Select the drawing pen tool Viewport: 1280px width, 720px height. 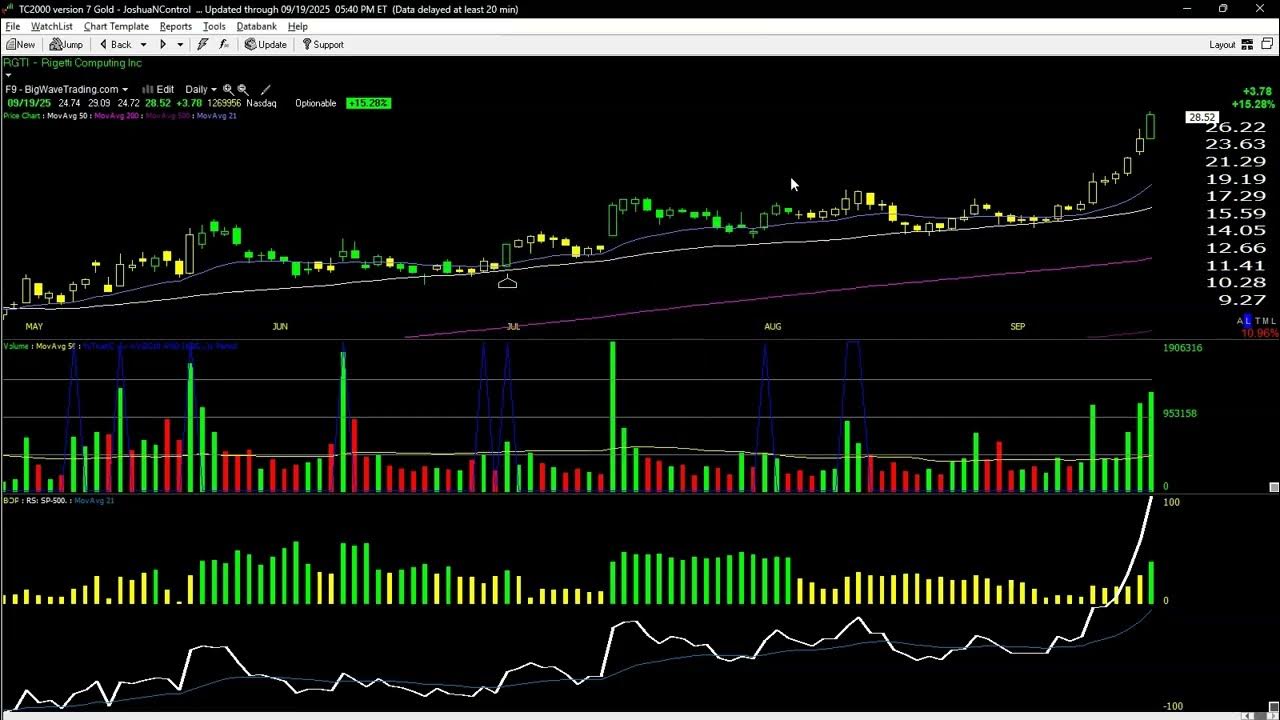265,89
